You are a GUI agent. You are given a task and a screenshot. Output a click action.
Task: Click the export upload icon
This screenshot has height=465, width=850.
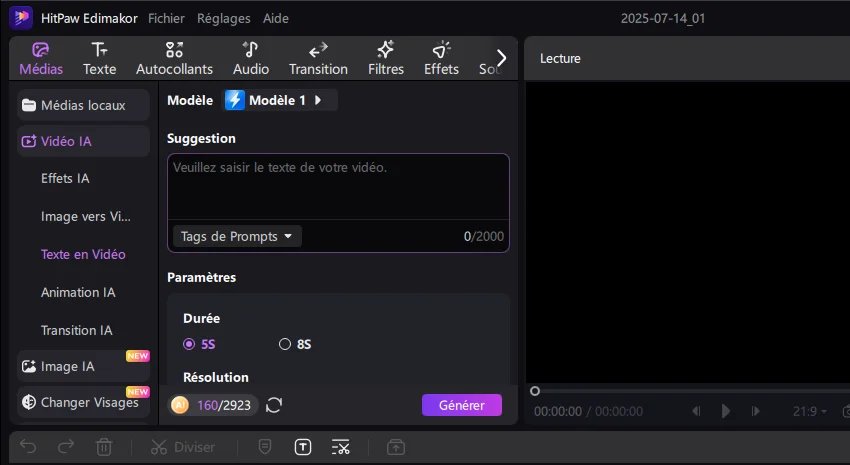(x=396, y=447)
